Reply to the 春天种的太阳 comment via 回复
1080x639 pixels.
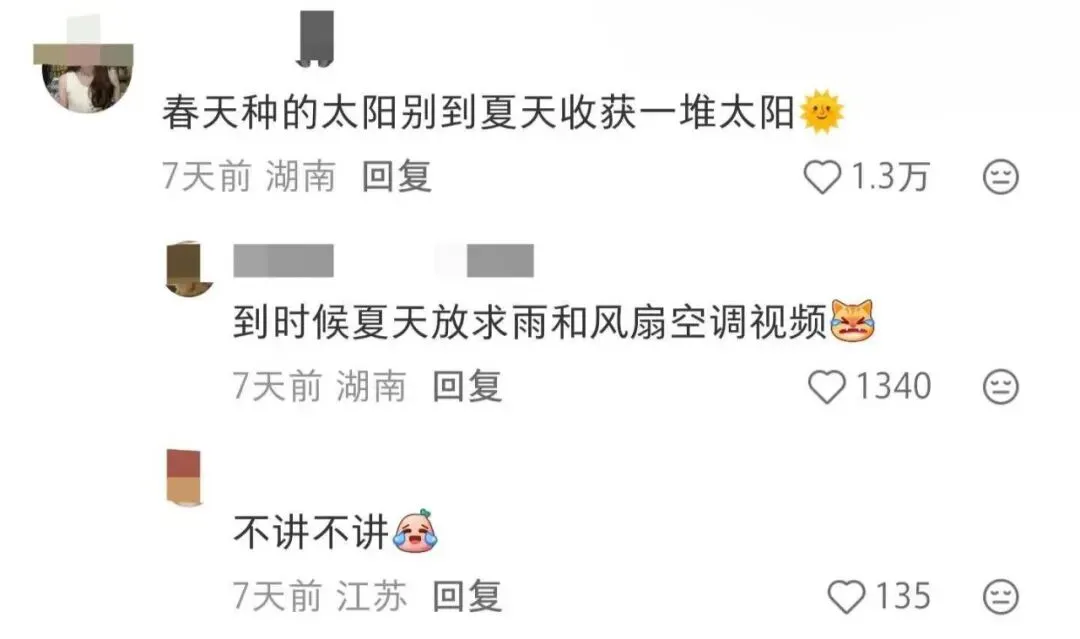coord(397,177)
